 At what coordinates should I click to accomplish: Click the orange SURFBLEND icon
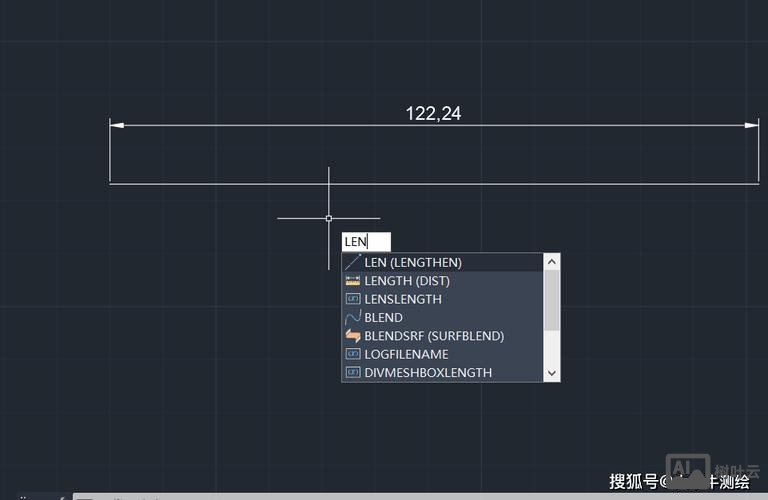point(353,336)
